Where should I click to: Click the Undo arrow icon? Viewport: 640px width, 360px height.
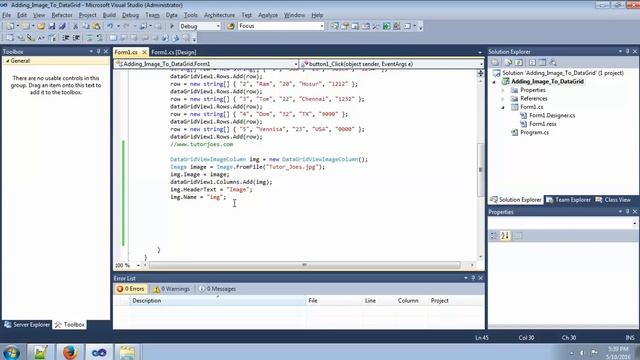[x=110, y=26]
